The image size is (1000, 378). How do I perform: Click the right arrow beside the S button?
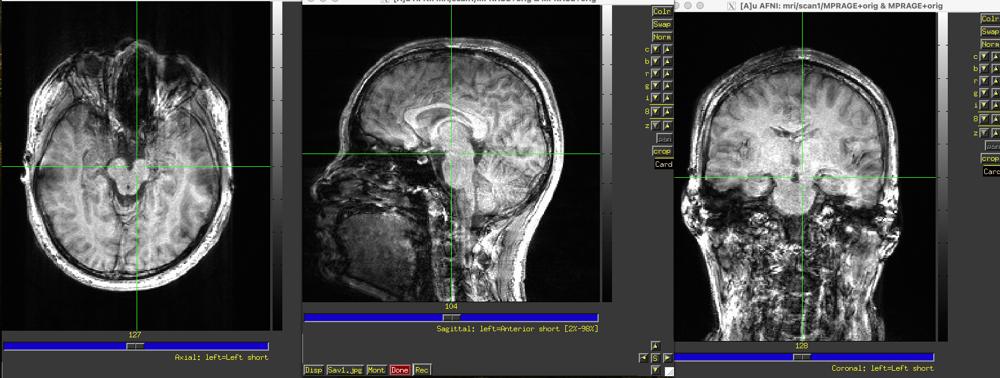(x=668, y=358)
